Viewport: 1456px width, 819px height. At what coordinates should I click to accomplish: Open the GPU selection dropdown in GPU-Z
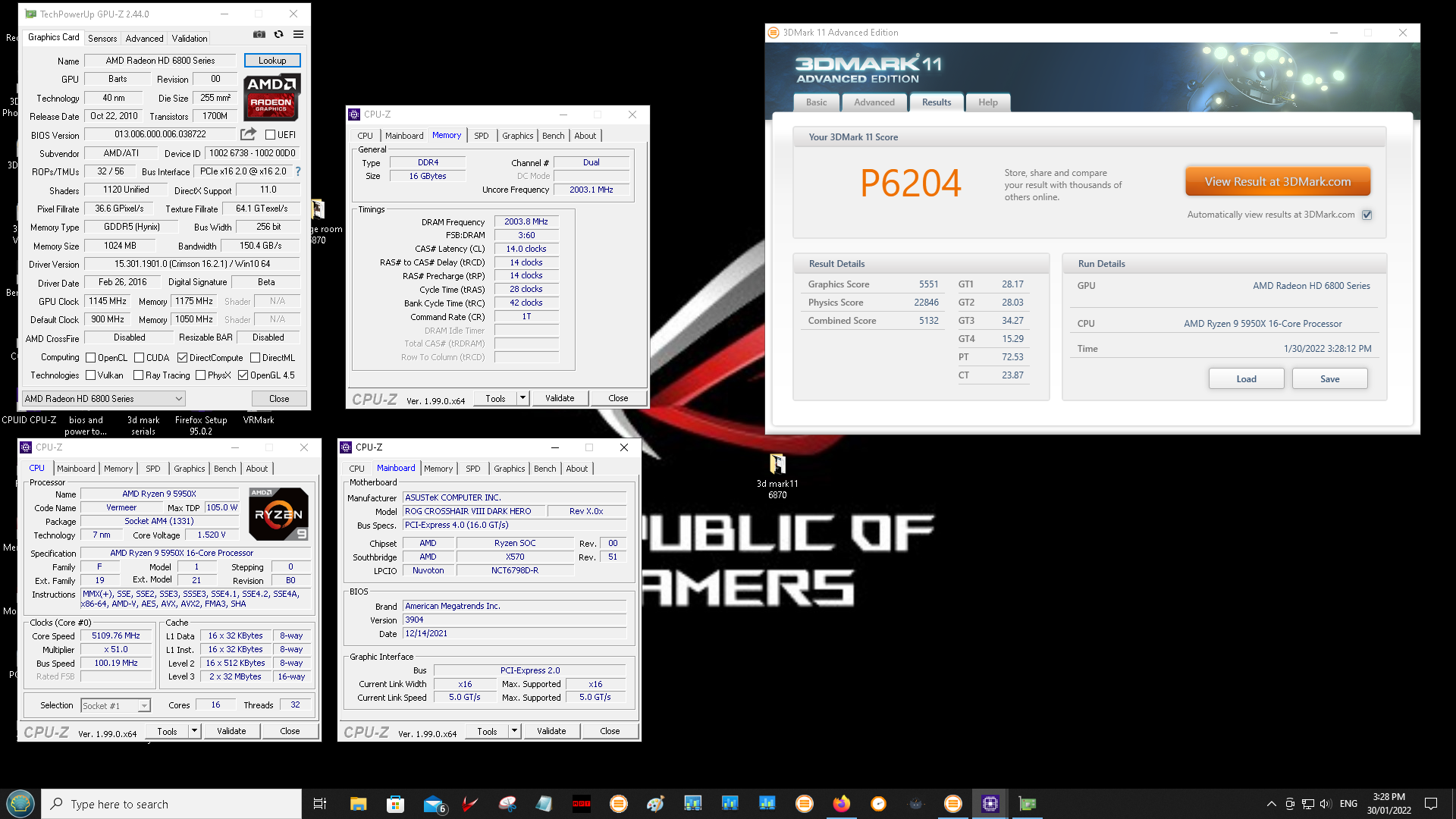click(x=104, y=398)
